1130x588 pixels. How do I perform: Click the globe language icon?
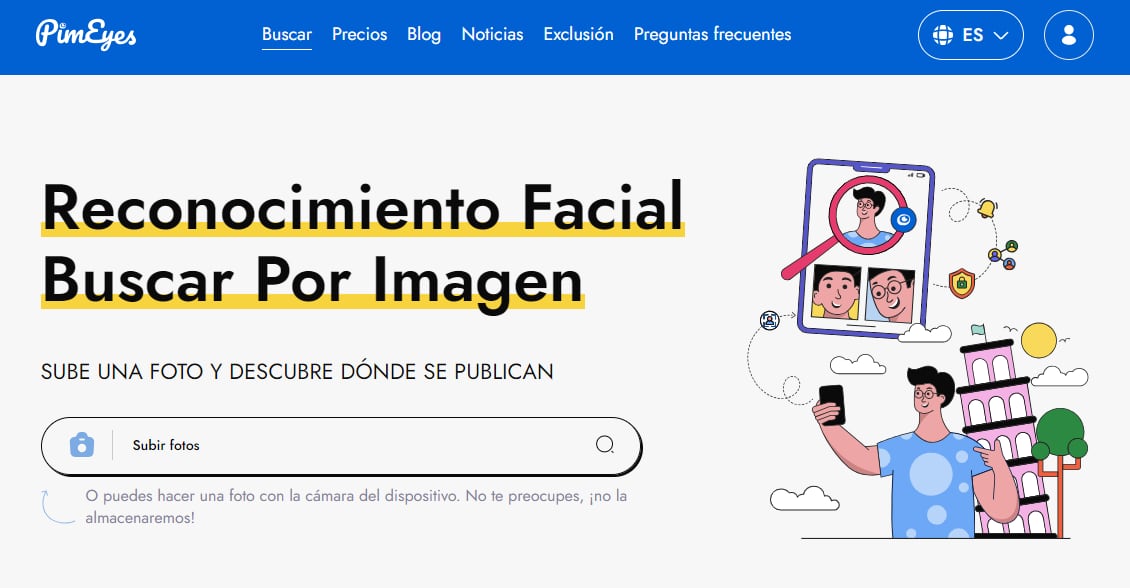[x=941, y=35]
